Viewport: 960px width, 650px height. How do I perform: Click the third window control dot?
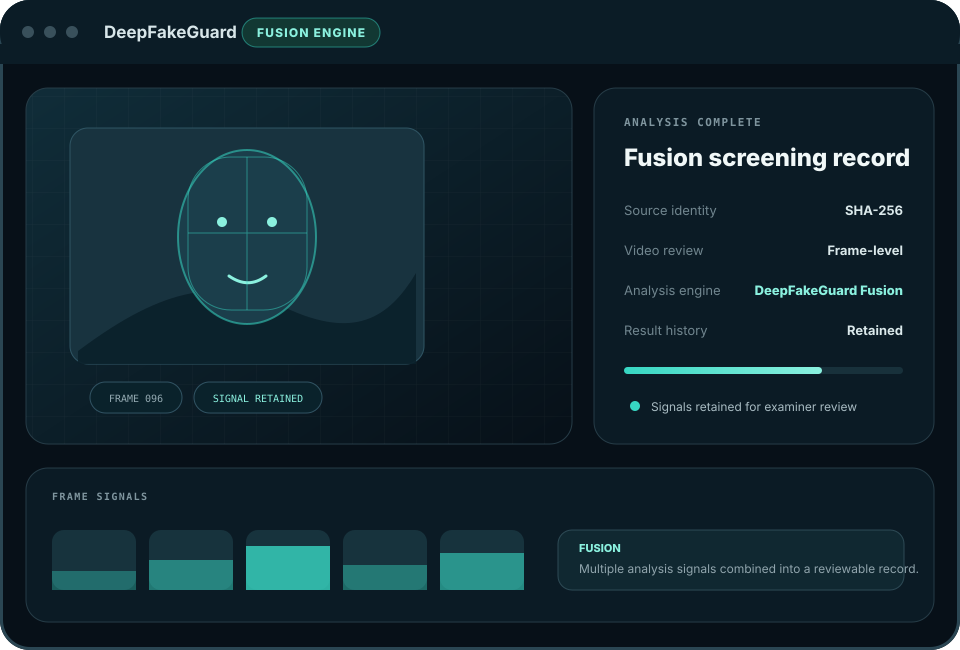[72, 32]
